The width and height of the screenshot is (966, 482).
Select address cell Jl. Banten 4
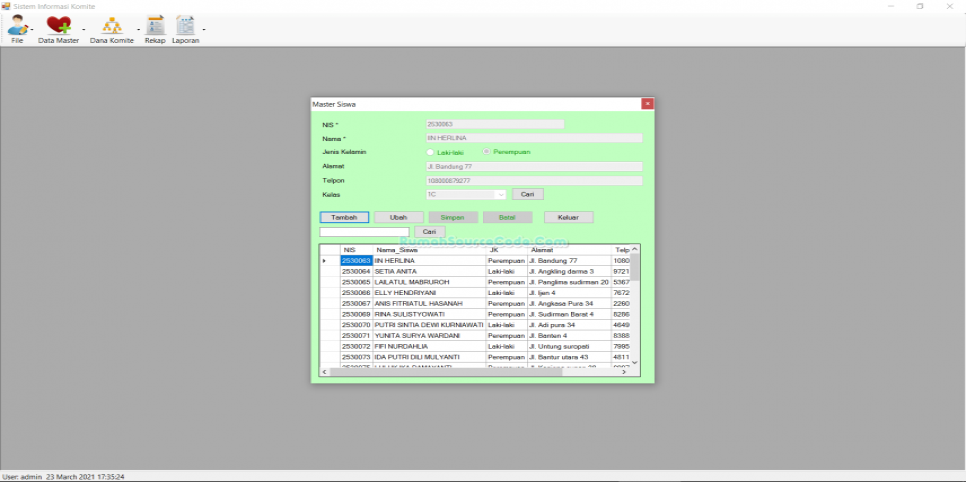point(569,336)
